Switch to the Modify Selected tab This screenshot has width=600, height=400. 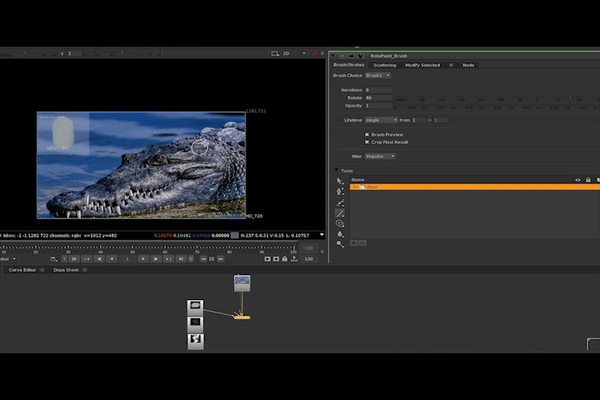[422, 65]
